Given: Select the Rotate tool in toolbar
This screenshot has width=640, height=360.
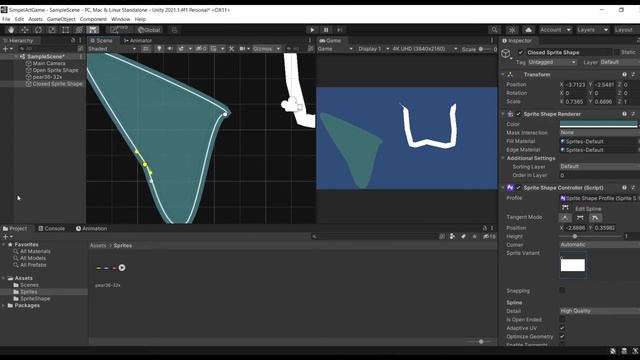Looking at the screenshot, I should click(x=38, y=30).
